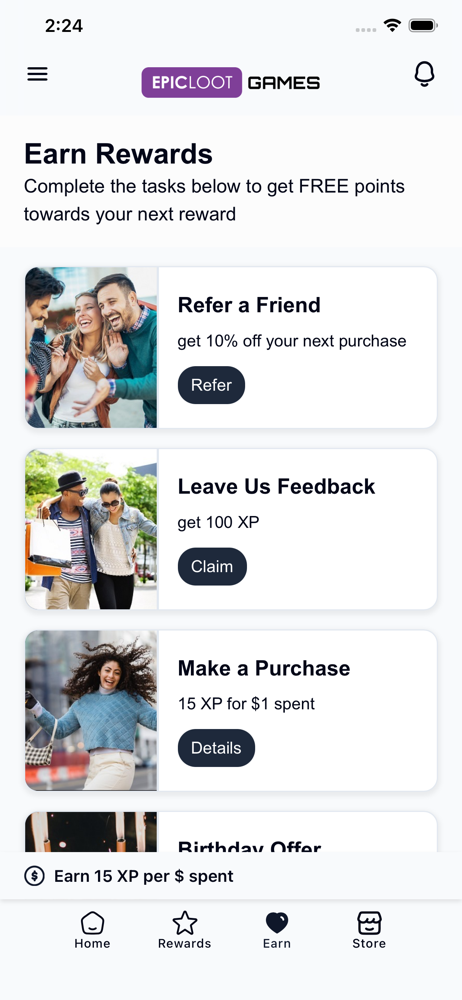Select the Store tab label
This screenshot has width=462, height=1000.
click(x=369, y=943)
